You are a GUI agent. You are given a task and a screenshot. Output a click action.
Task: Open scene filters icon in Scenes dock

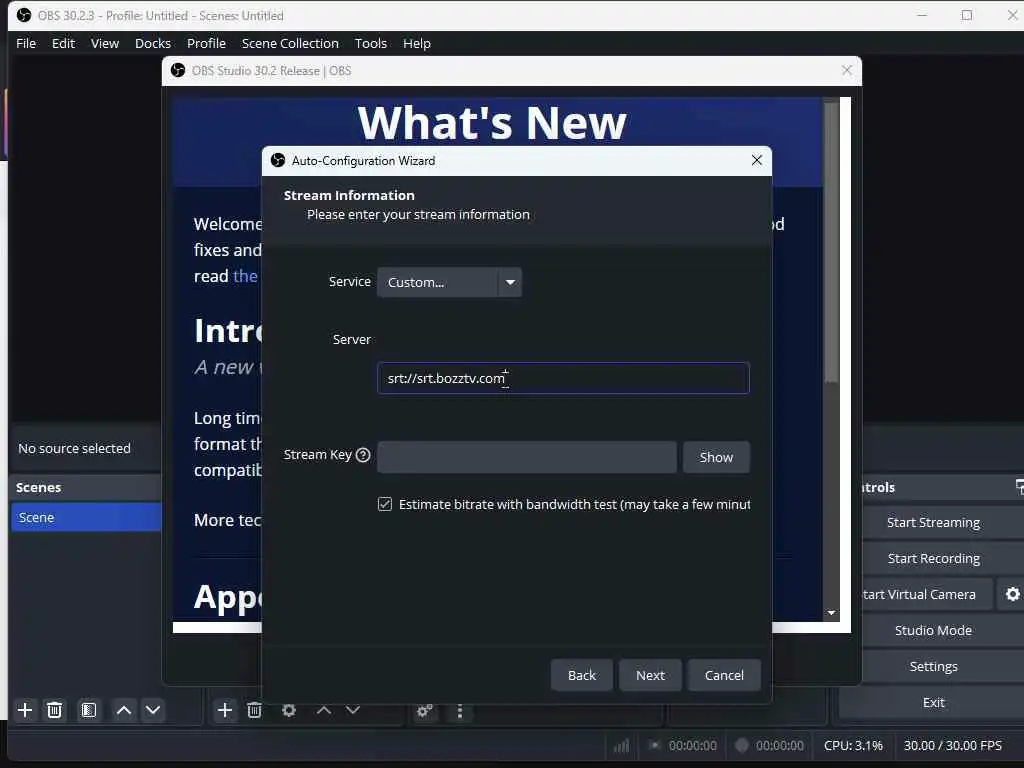89,710
